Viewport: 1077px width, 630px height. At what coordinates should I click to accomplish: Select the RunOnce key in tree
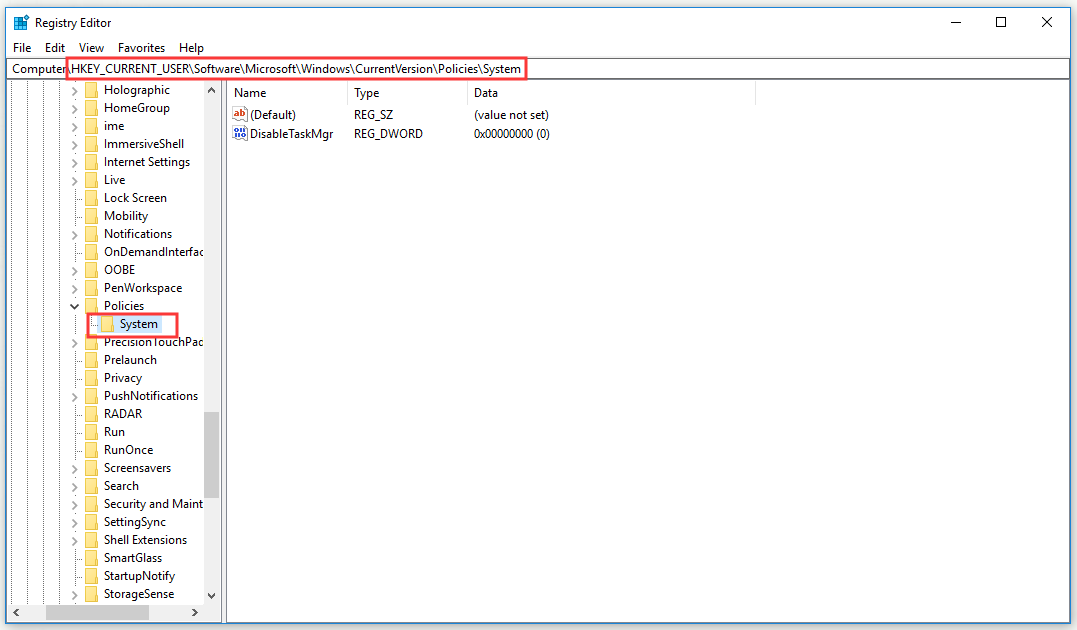pos(128,450)
